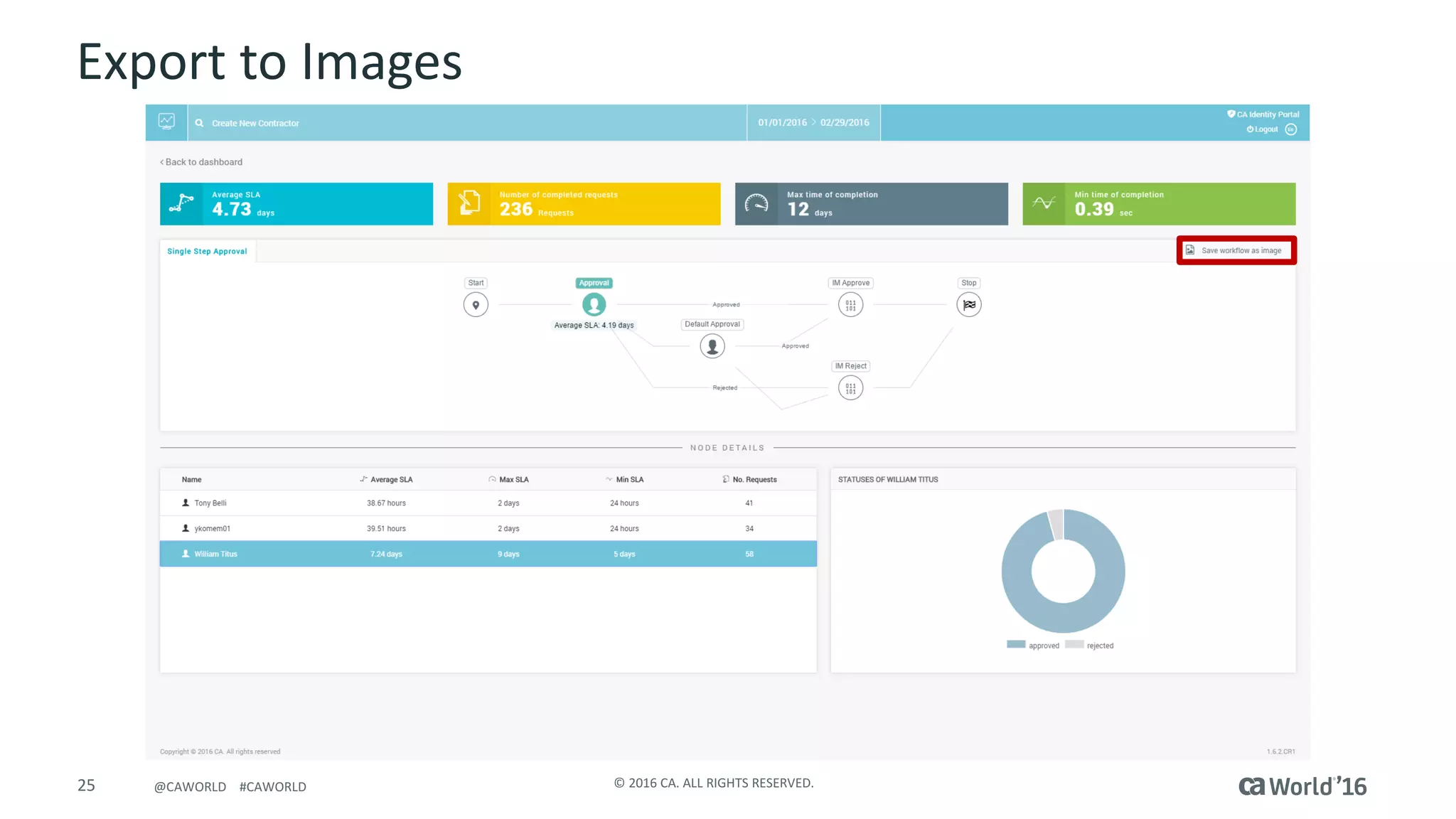Open the end date 02/29/2016 picker
1456x819 pixels.
click(845, 122)
